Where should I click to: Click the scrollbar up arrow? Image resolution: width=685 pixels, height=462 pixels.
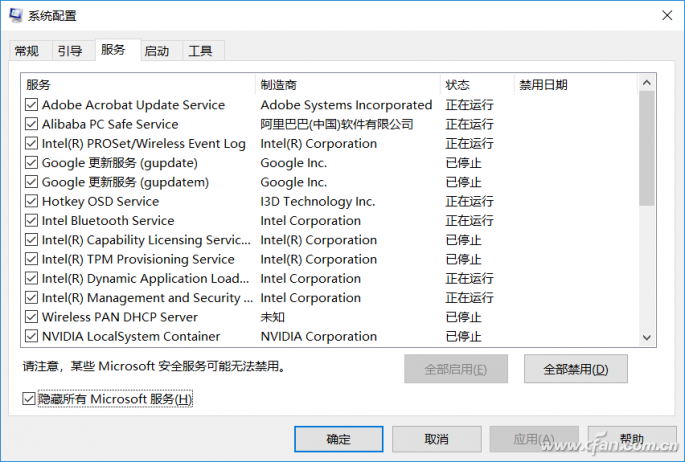[647, 84]
